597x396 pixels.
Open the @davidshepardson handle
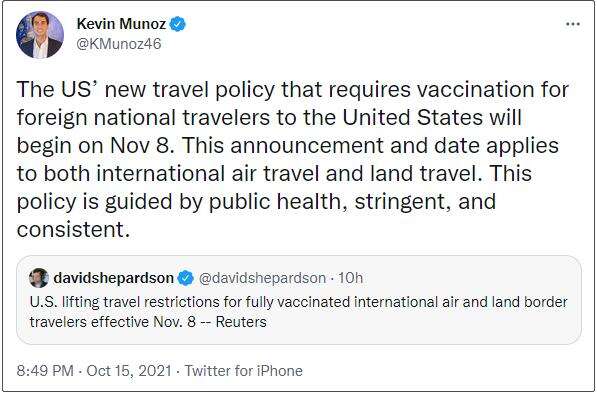tap(262, 278)
